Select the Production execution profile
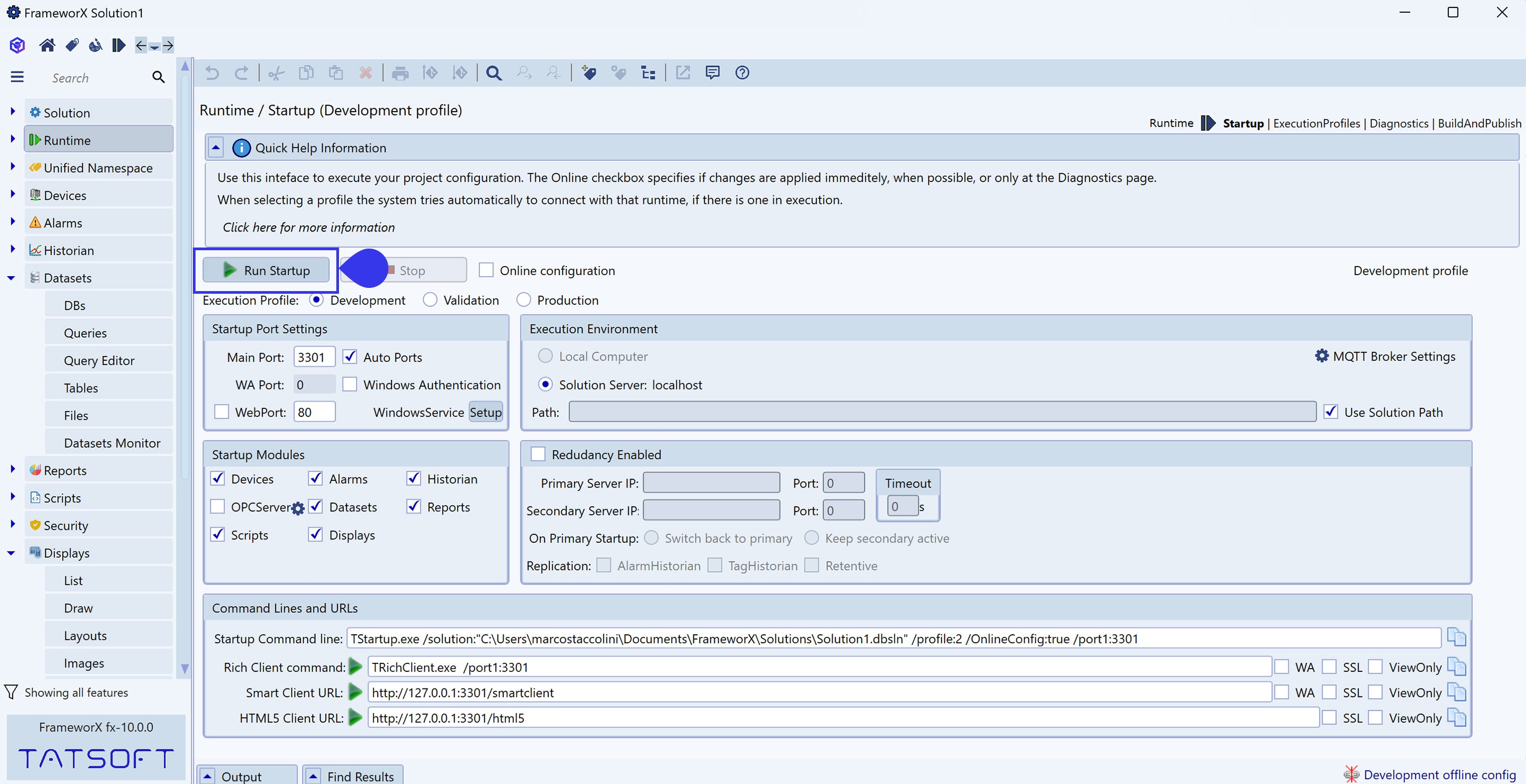Viewport: 1526px width, 784px height. (524, 300)
